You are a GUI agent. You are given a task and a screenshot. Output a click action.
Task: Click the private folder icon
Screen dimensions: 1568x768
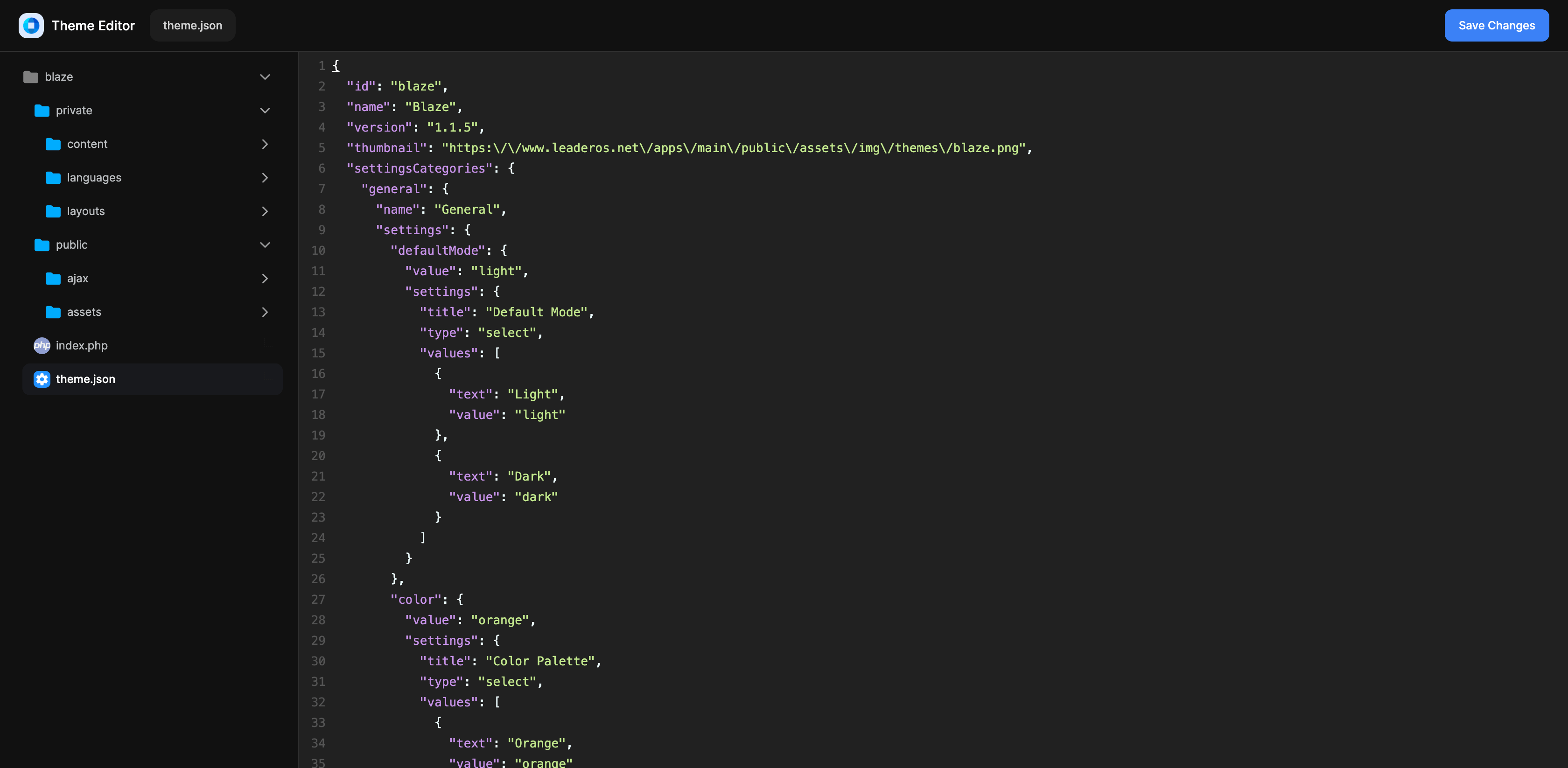[42, 111]
